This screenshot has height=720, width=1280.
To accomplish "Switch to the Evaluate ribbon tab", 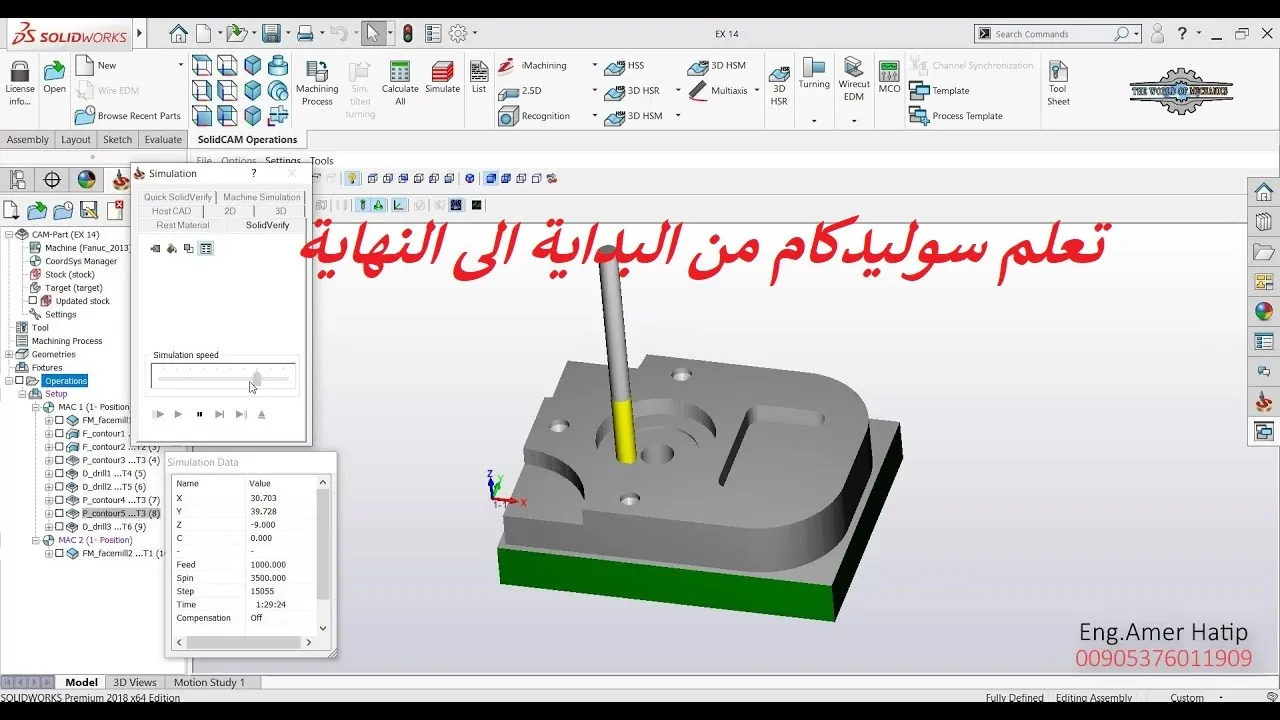I will (163, 140).
